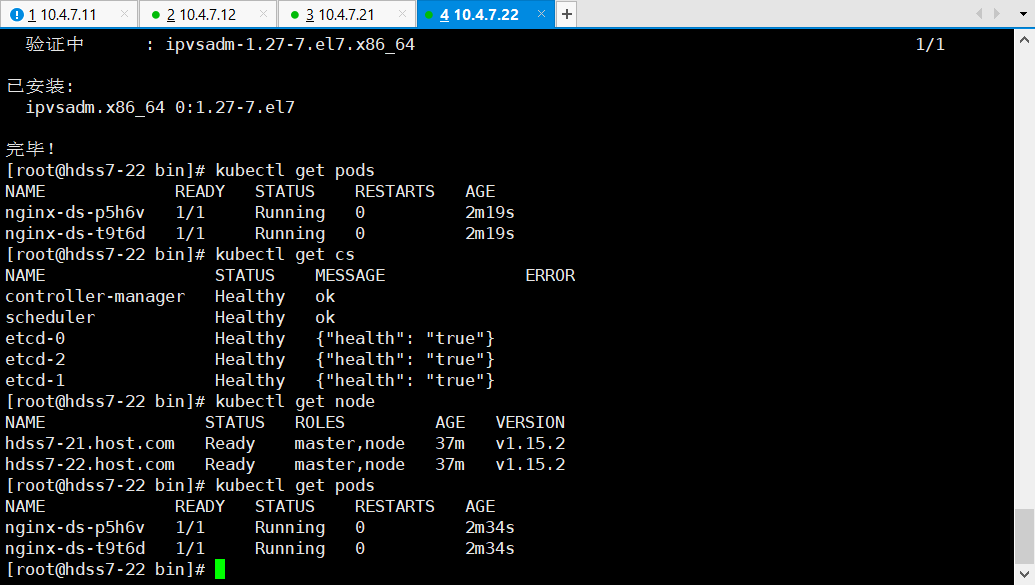Click the green status dot on tab 4
The width and height of the screenshot is (1035, 585).
[x=428, y=14]
